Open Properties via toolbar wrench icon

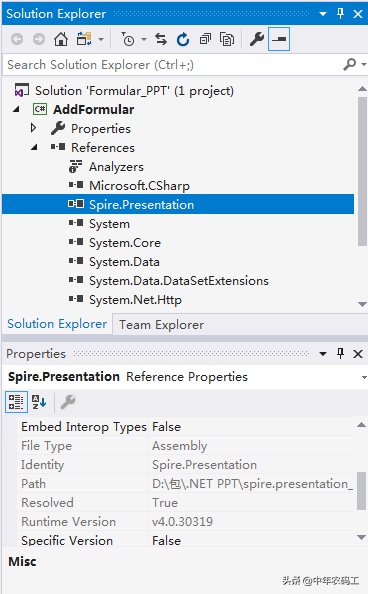[x=257, y=39]
